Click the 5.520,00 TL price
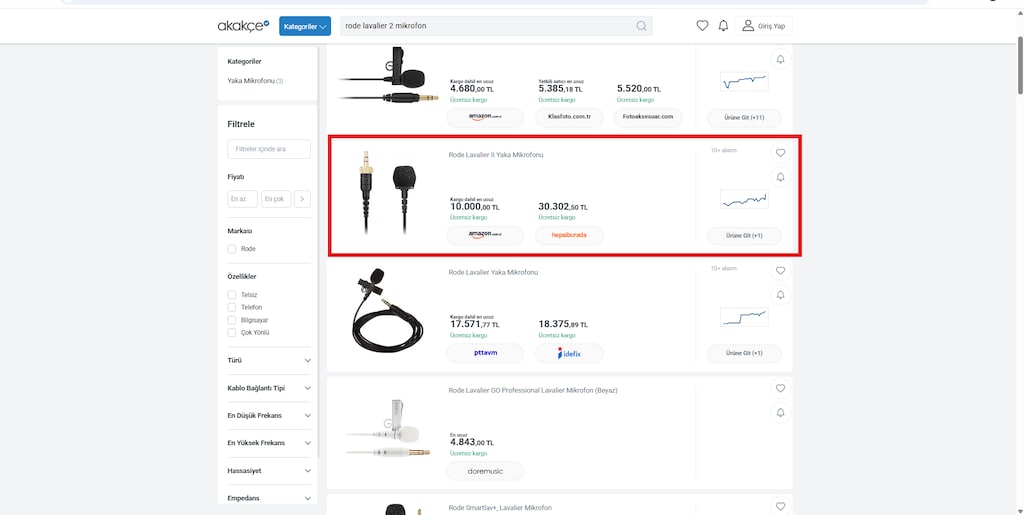 tap(639, 89)
